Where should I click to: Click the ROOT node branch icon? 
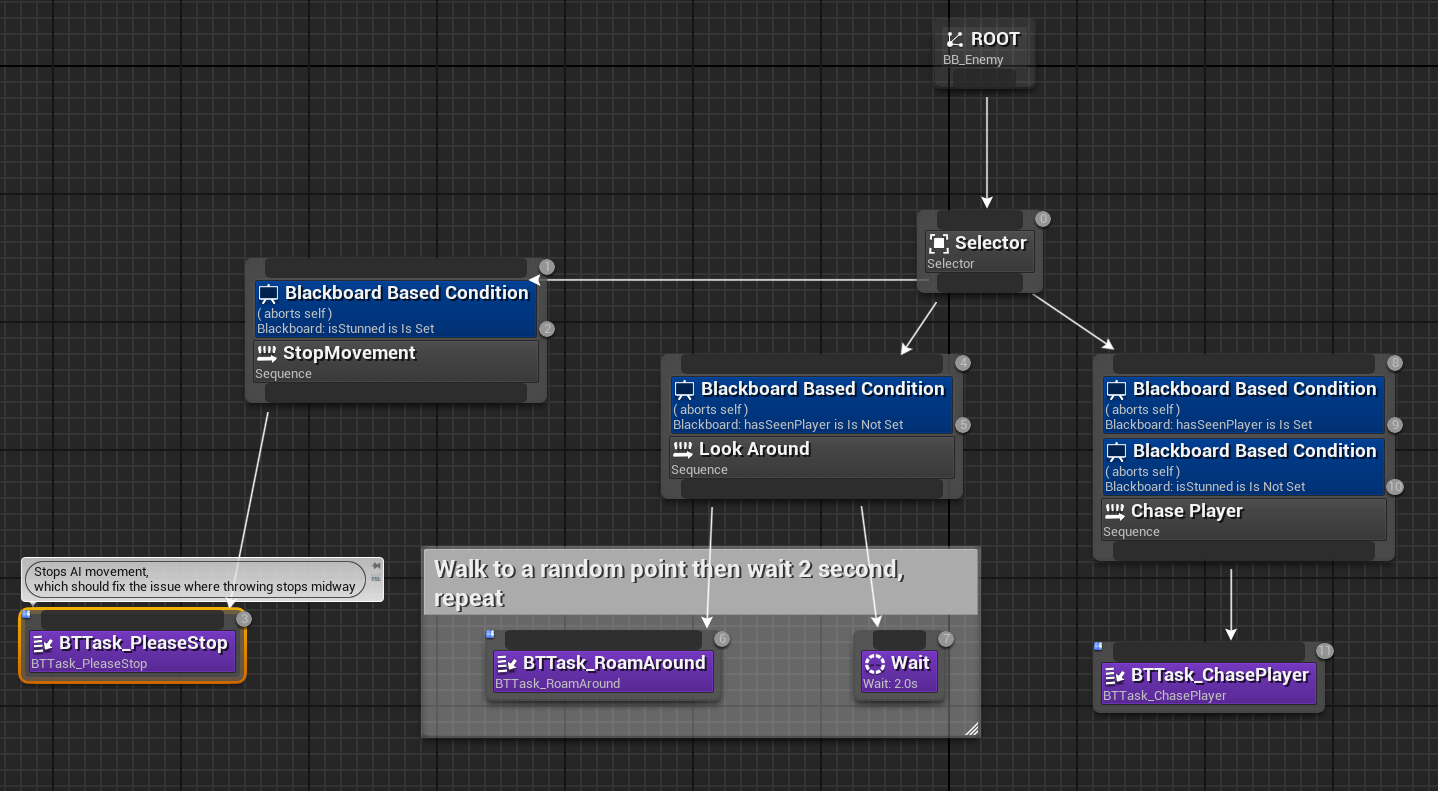click(x=955, y=40)
